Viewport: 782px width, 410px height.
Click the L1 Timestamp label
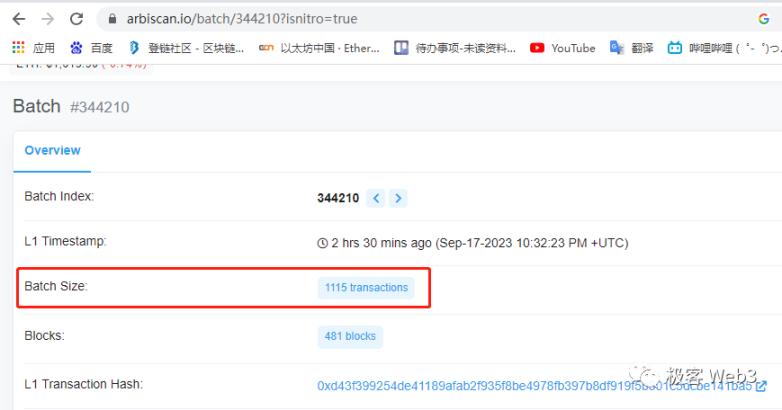[65, 241]
